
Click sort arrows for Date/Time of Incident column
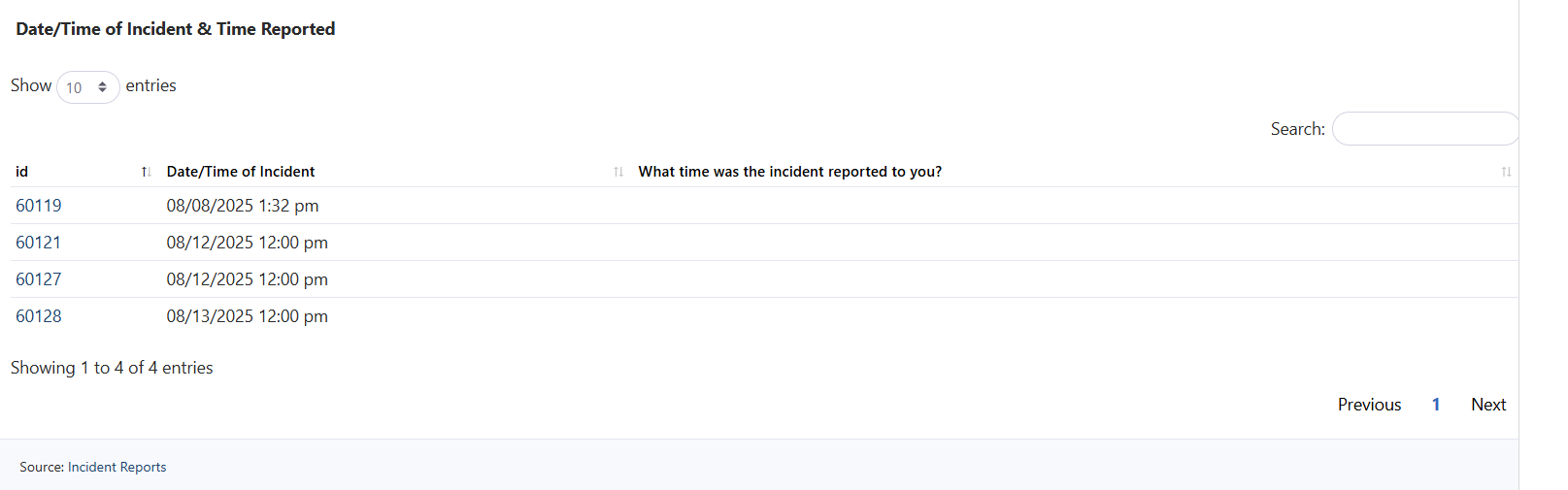point(618,172)
